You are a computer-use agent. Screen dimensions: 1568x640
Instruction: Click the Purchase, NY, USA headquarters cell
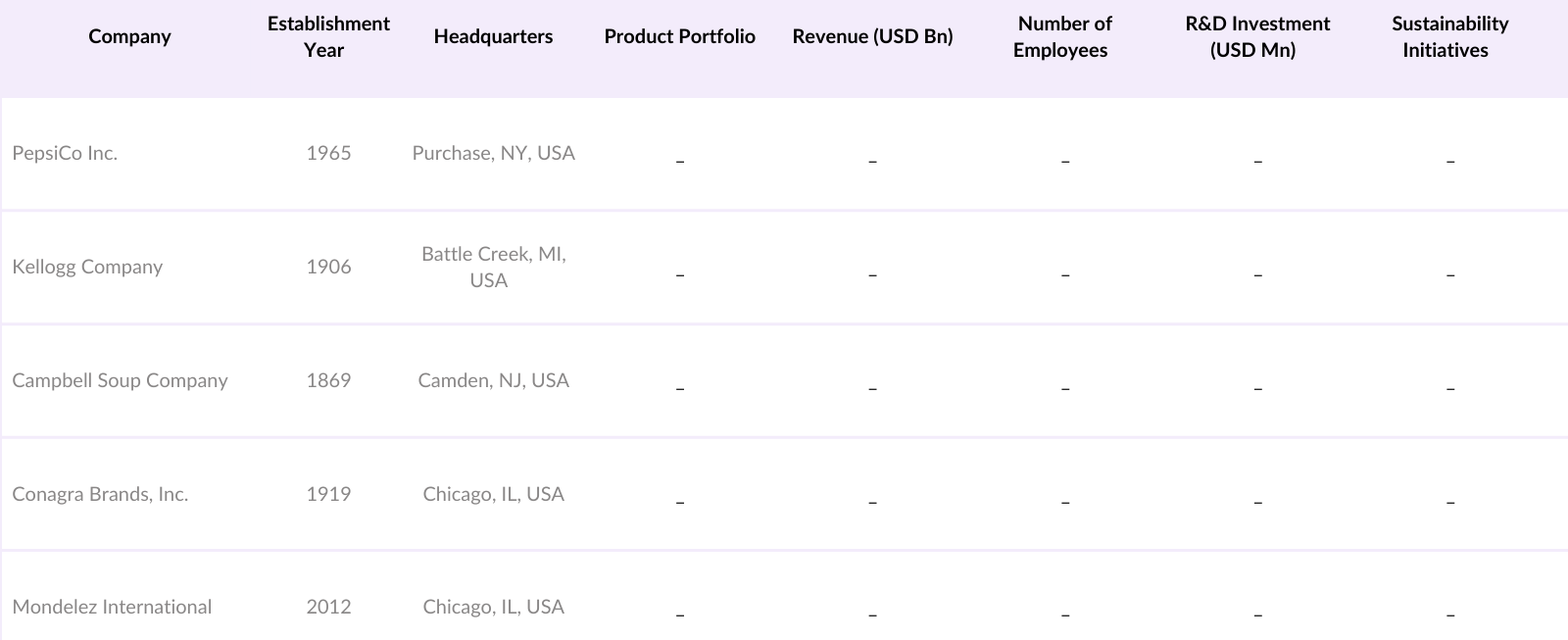coord(493,153)
